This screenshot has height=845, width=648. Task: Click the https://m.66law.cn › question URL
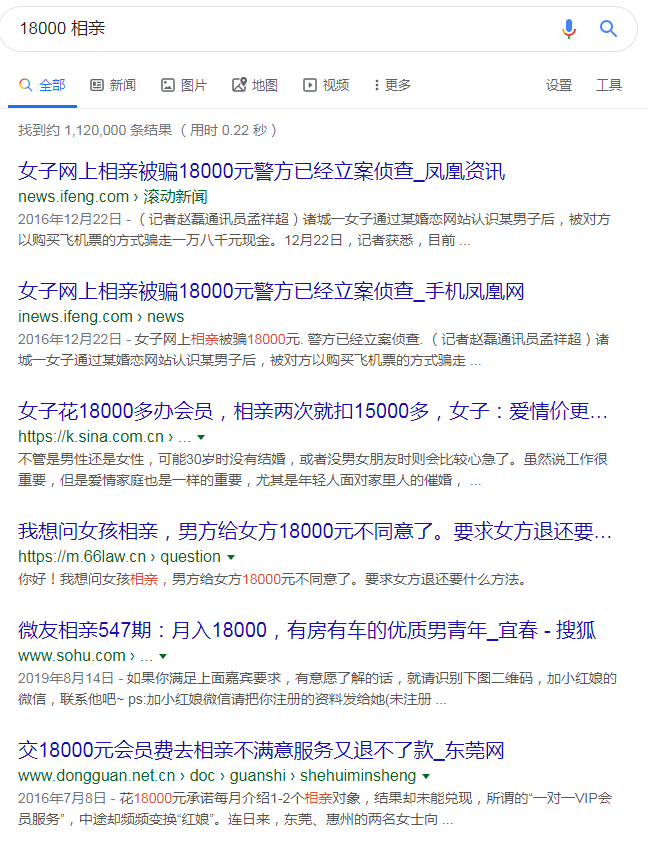tap(119, 557)
